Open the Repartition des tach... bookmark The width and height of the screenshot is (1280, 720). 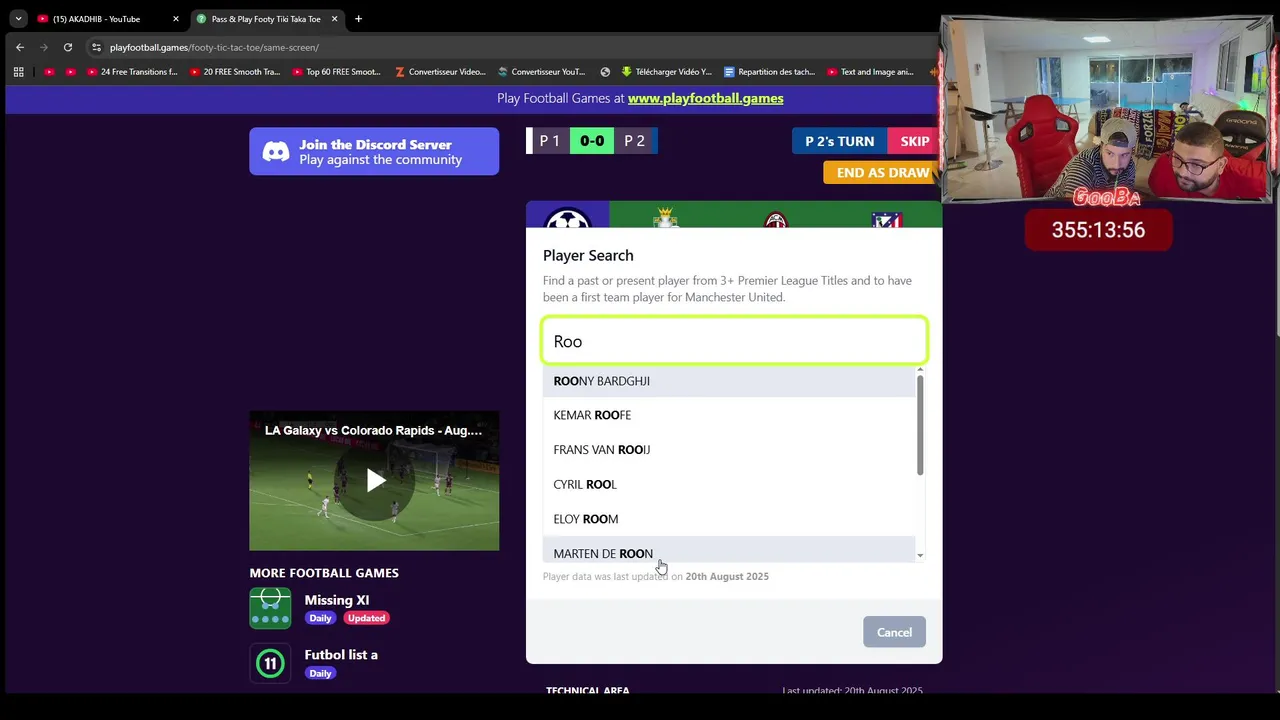(769, 72)
